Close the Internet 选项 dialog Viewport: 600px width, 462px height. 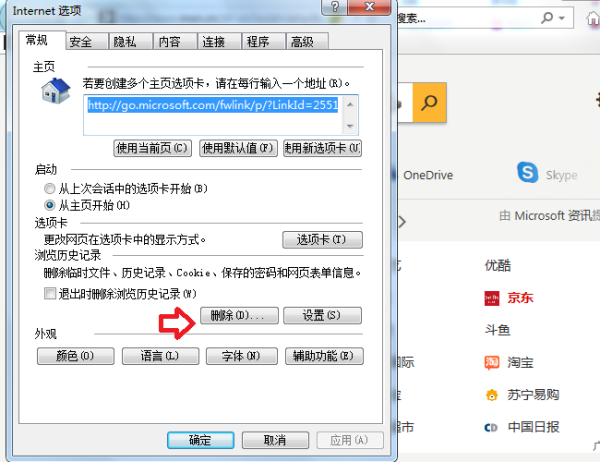(x=370, y=7)
